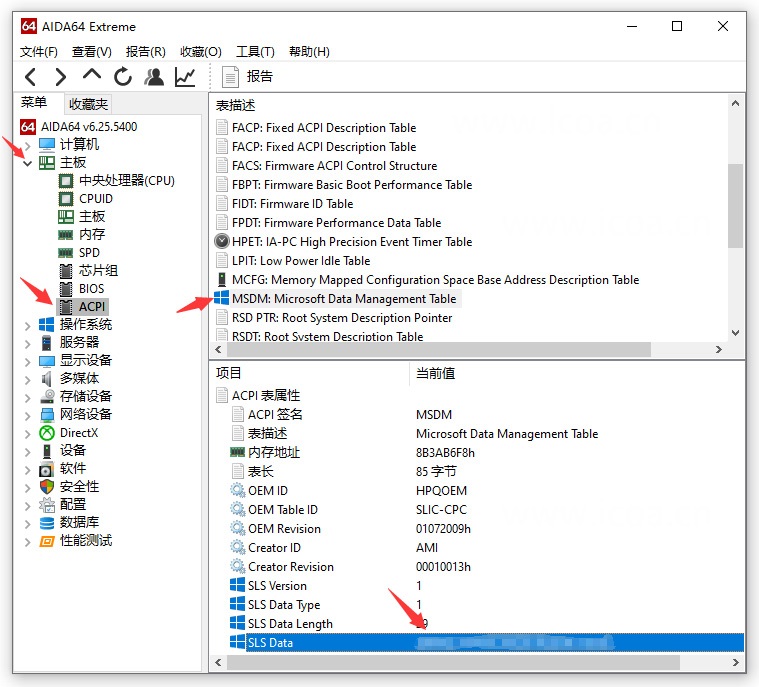Select the 配置 tree item icon
The width and height of the screenshot is (759, 687).
point(47,505)
